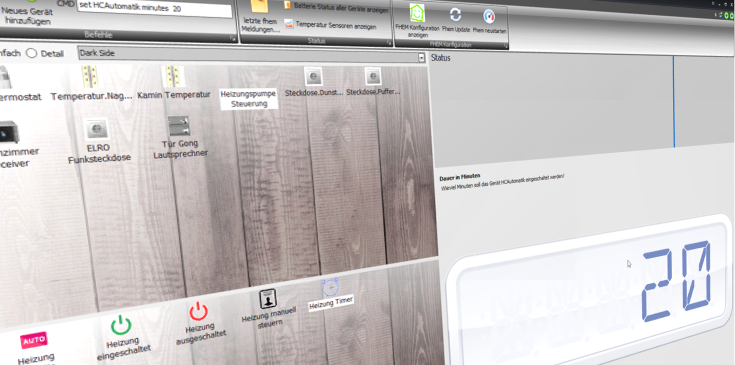
Task: Click the red Heizung ausgeschaltet power icon
Action: (x=198, y=312)
